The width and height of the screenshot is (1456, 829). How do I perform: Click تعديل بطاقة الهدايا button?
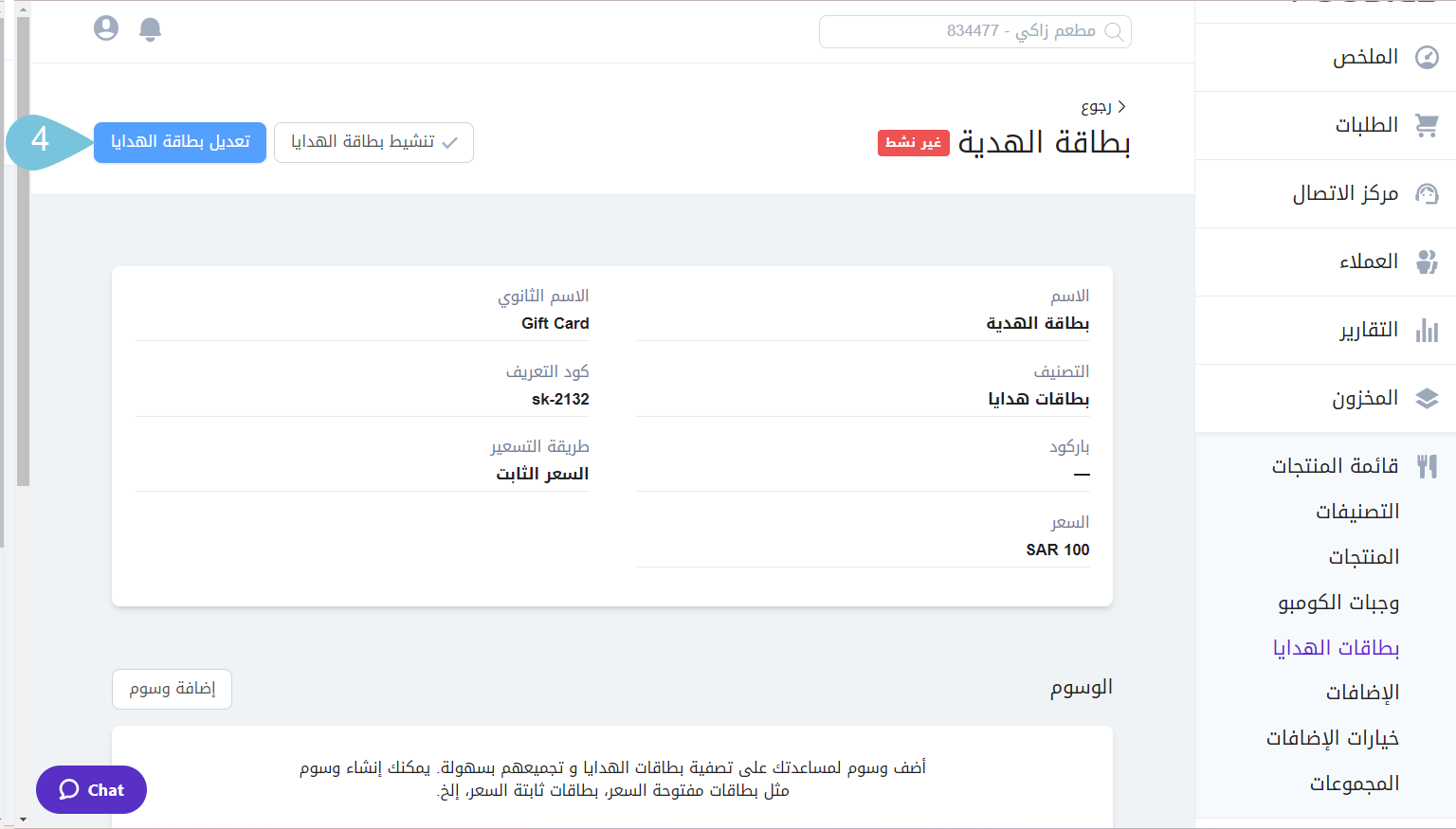pyautogui.click(x=180, y=142)
